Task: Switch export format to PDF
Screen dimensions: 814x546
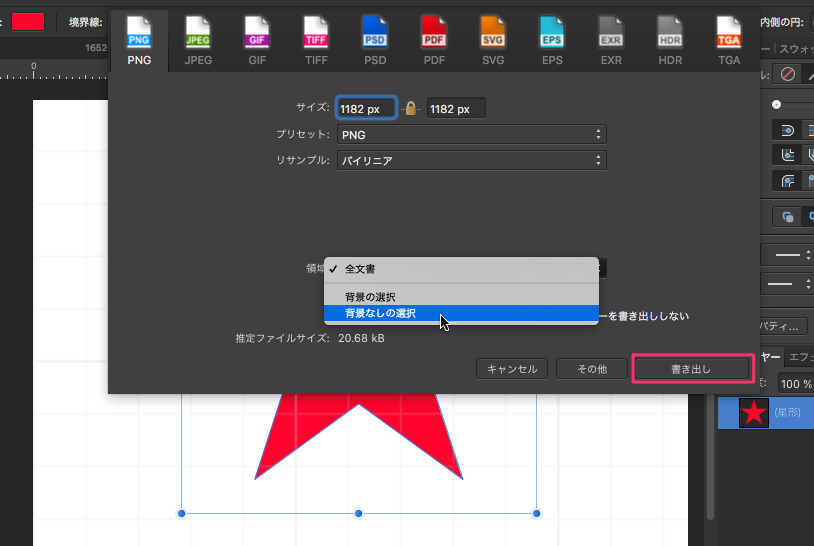Action: [x=433, y=41]
